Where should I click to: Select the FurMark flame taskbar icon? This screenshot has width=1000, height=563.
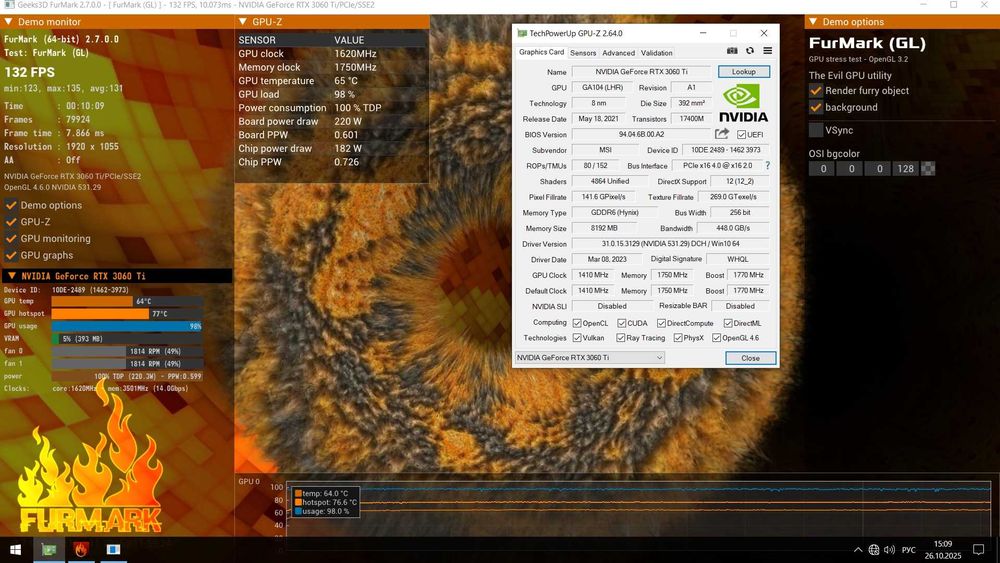pos(80,550)
